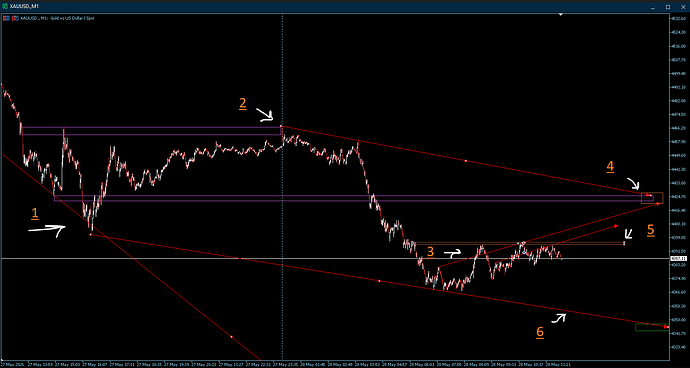The image size is (690, 368).
Task: Select the white arrow left of label 5
Action: pyautogui.click(x=628, y=234)
